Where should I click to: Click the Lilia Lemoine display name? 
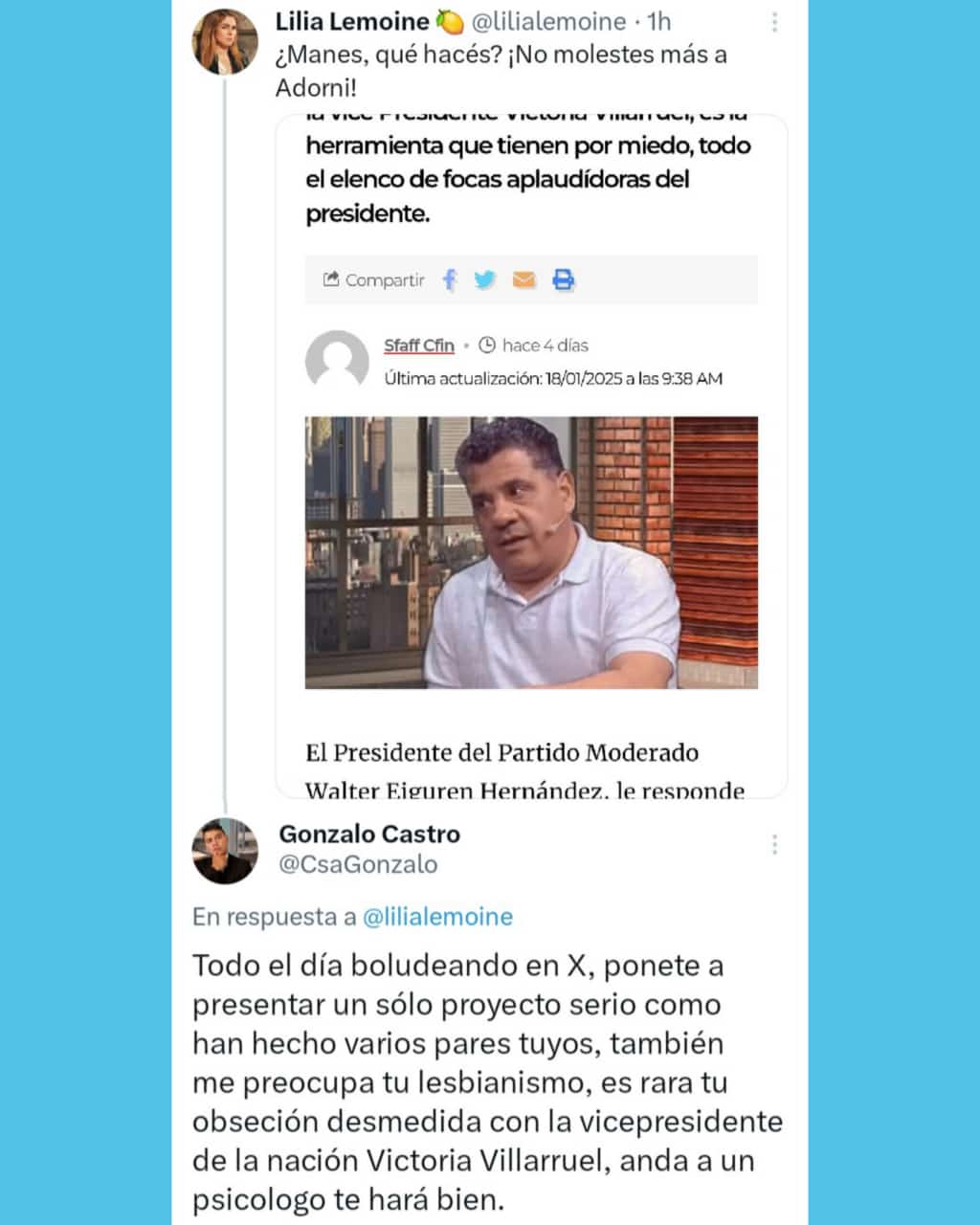[x=352, y=21]
